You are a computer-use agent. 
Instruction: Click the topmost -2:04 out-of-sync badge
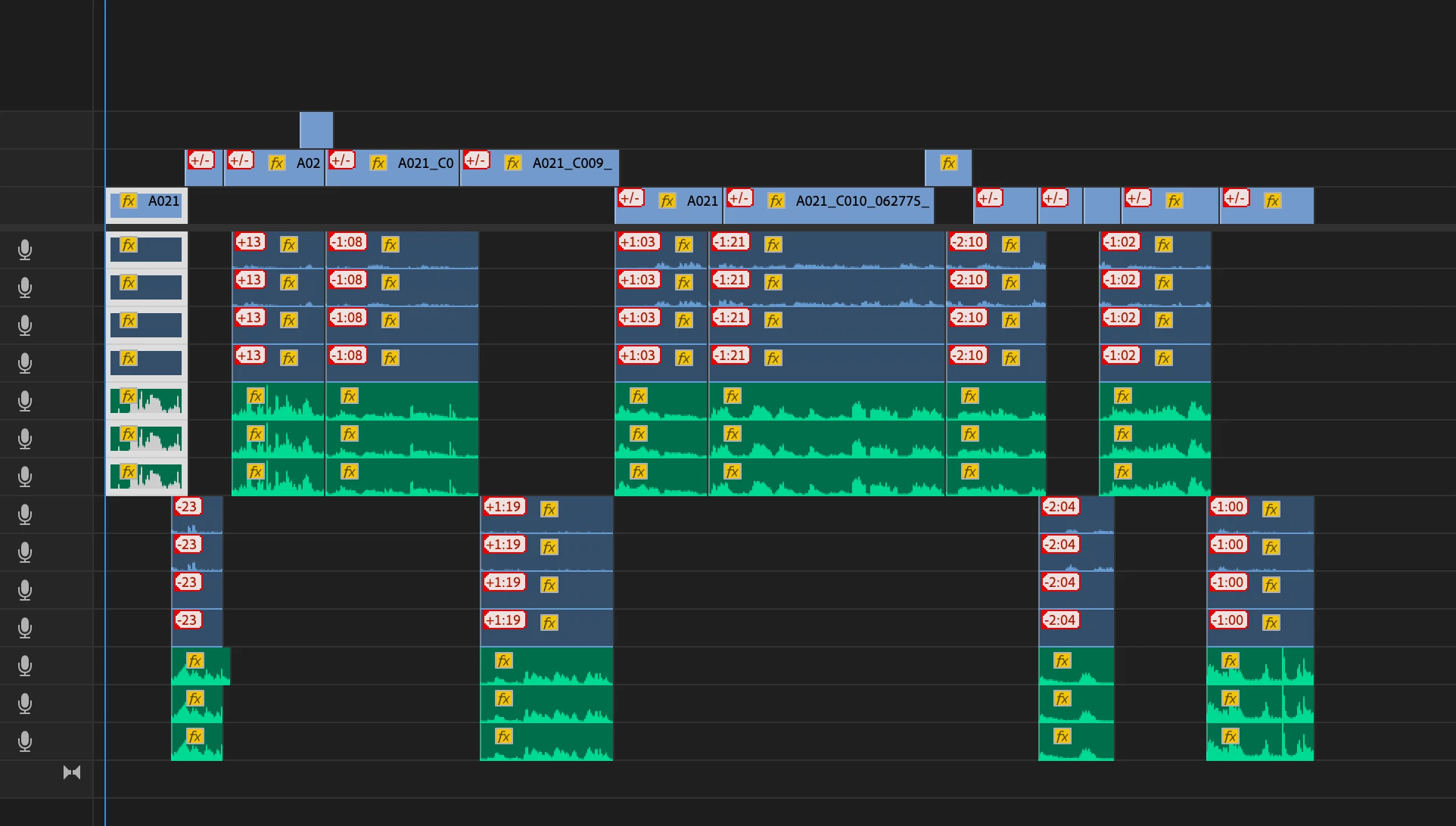(x=1061, y=507)
